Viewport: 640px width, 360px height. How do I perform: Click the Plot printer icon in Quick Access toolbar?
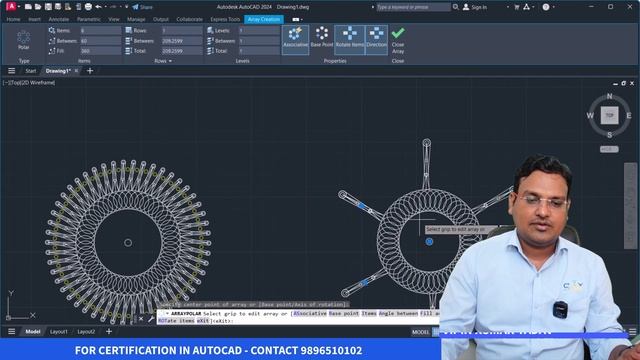(x=88, y=7)
